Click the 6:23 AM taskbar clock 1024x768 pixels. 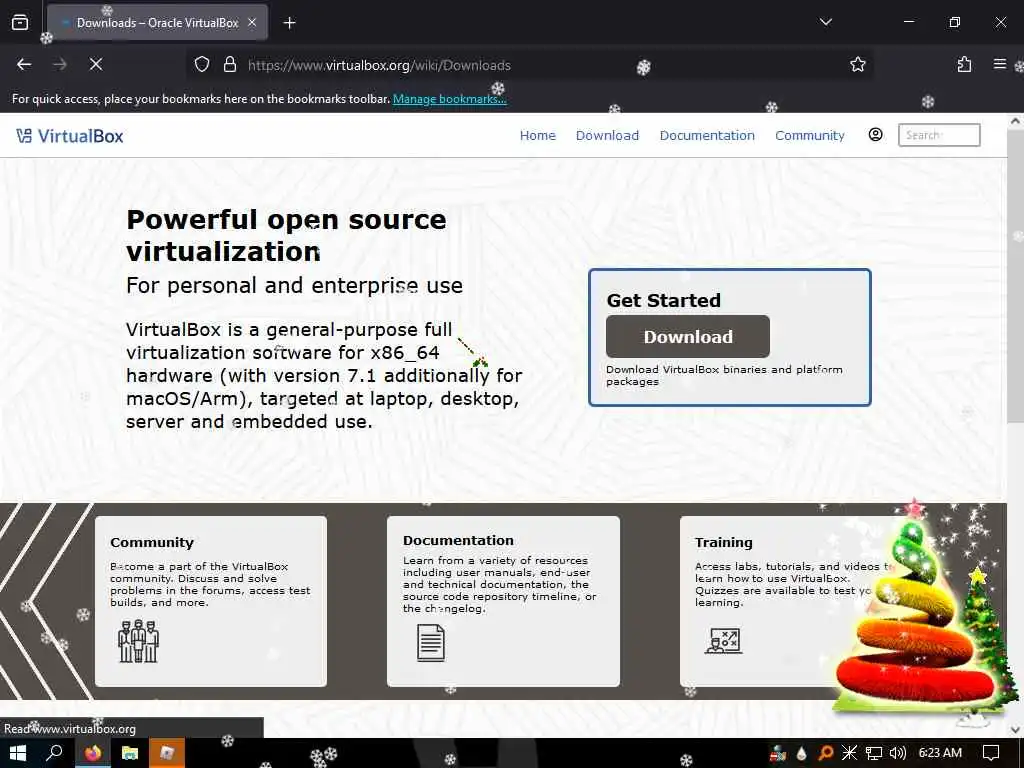tap(940, 753)
